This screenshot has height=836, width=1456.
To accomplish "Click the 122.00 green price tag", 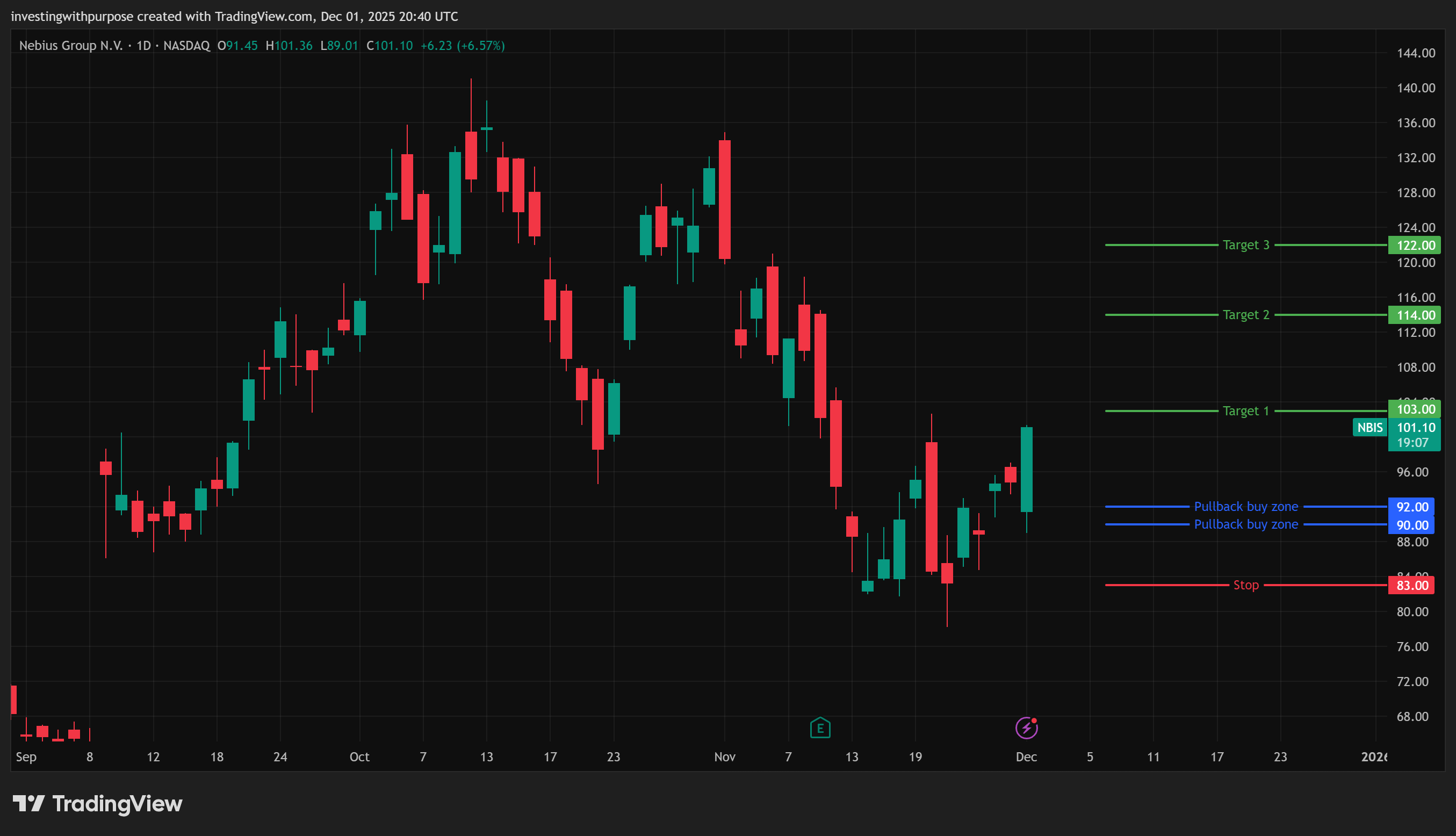I will click(1415, 245).
